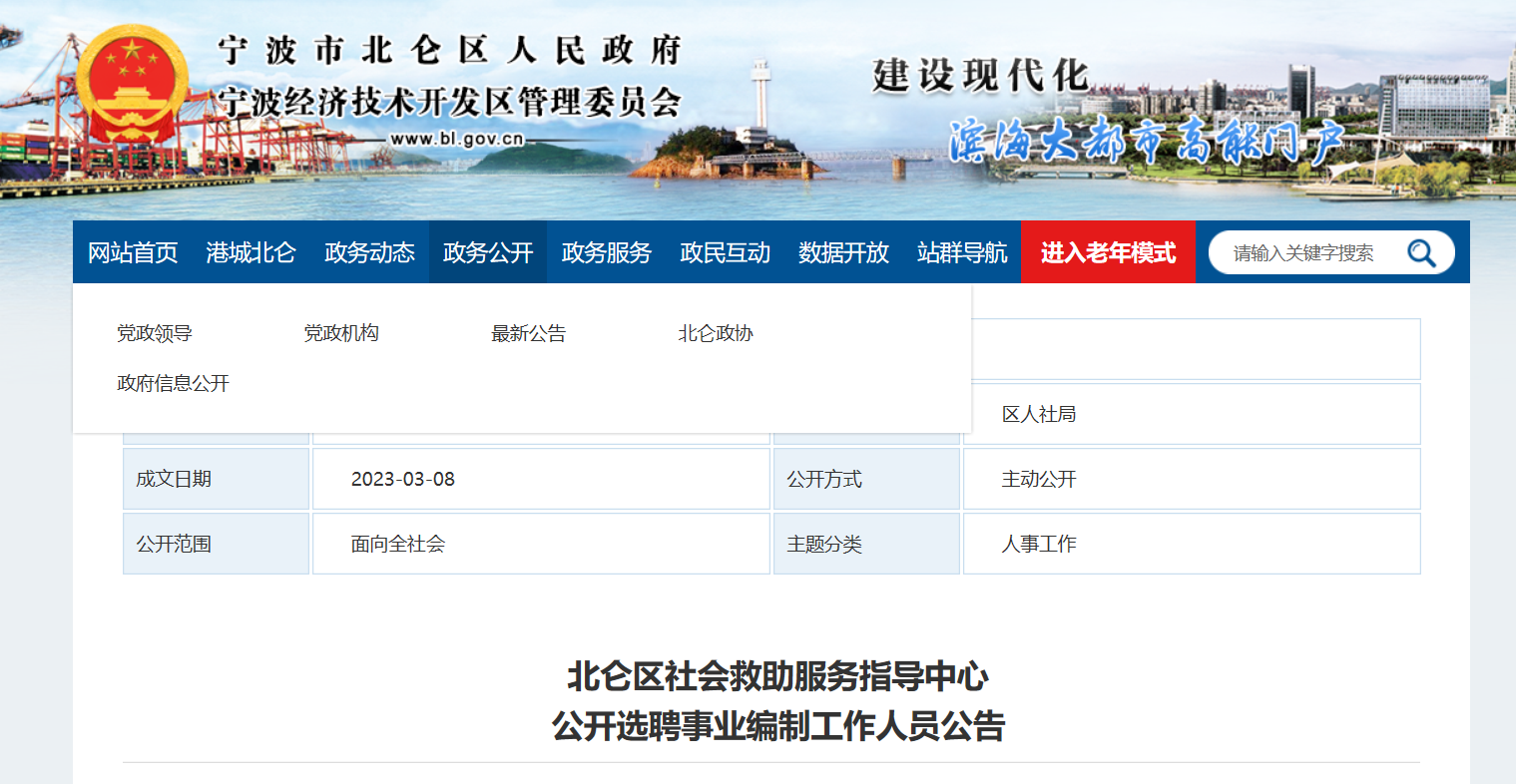Click the search magnifier icon
This screenshot has height=784, width=1516.
tap(1421, 253)
